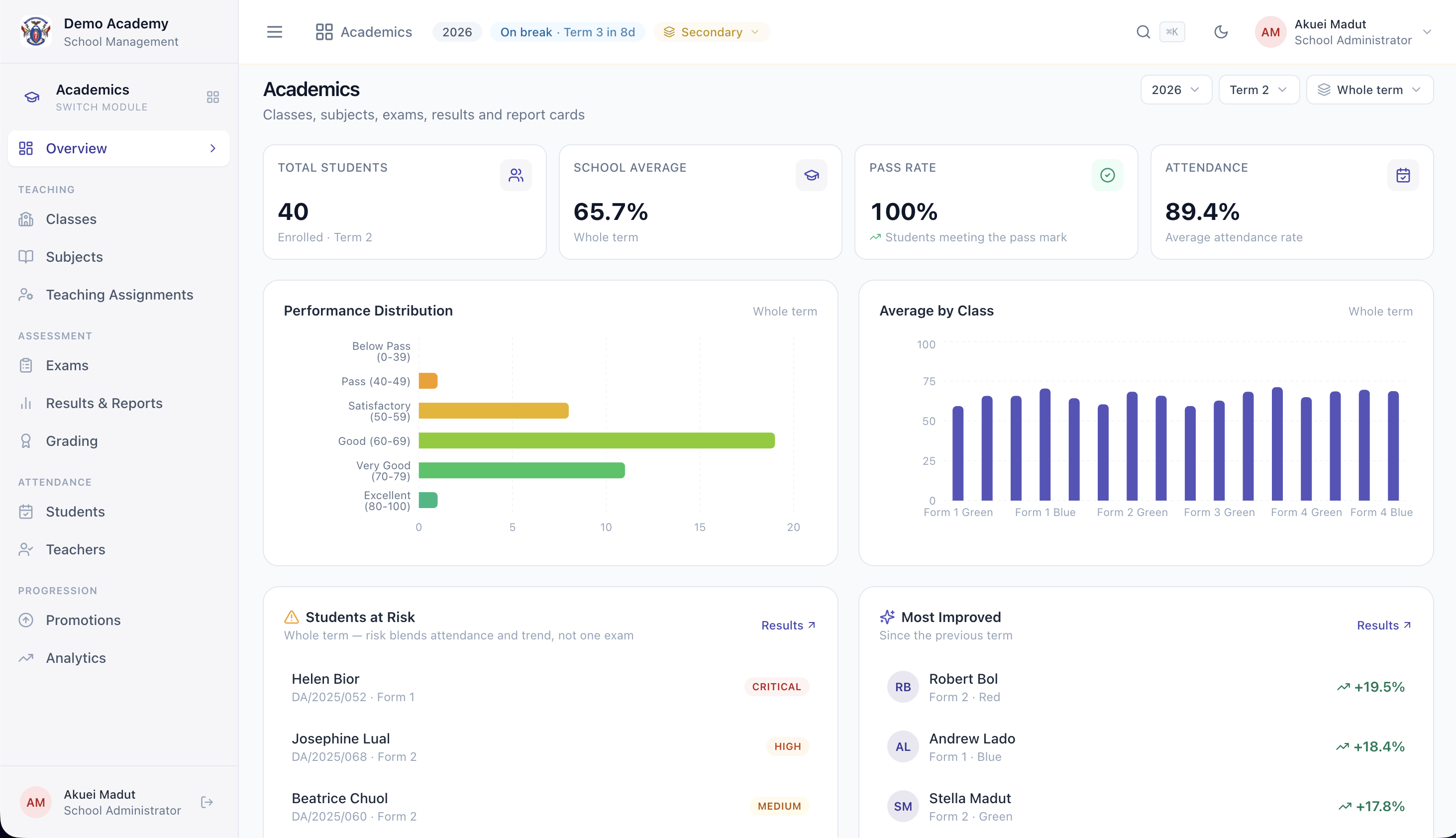Click the Pass Rate checkmark icon

coord(1107,175)
